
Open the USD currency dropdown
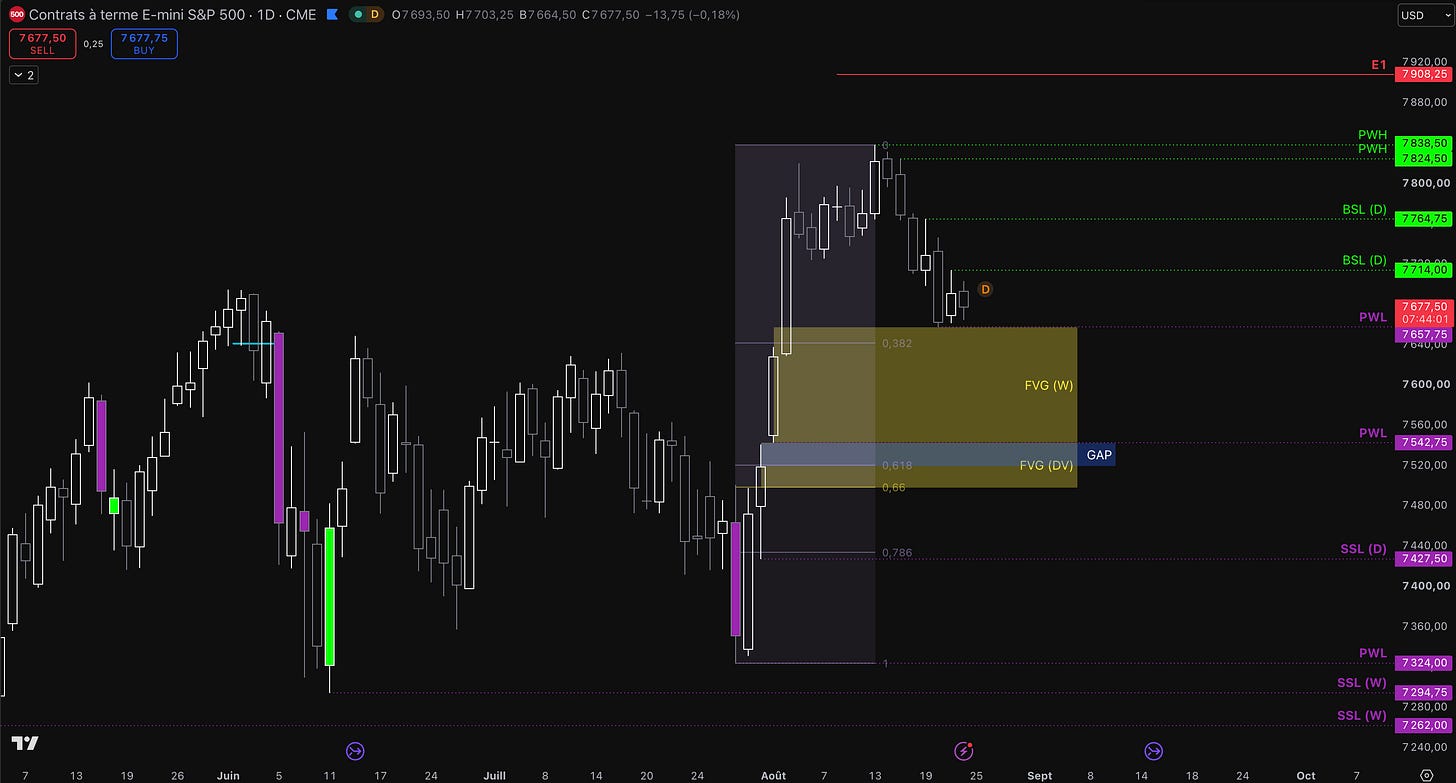click(1424, 15)
